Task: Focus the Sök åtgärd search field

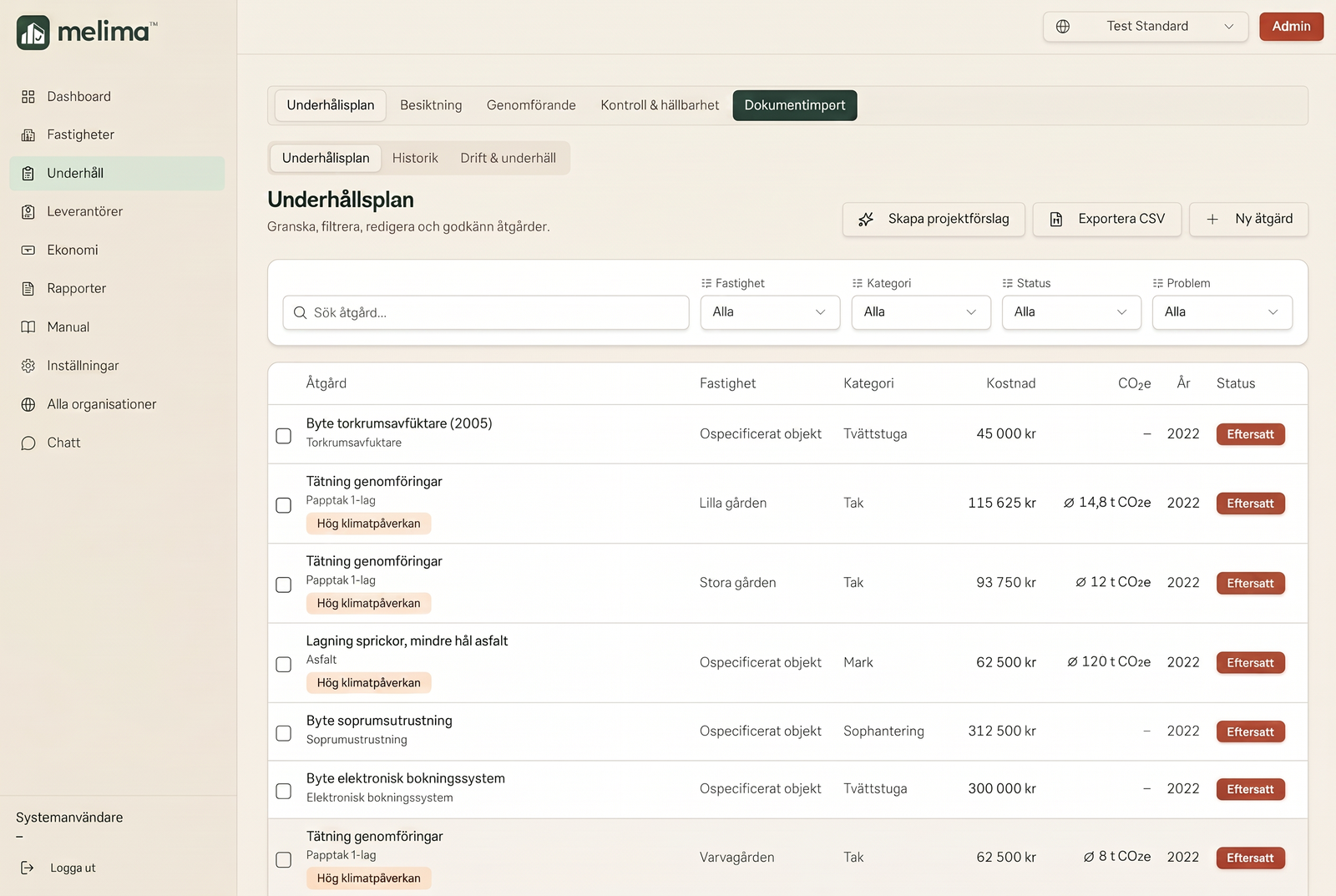Action: 486,313
